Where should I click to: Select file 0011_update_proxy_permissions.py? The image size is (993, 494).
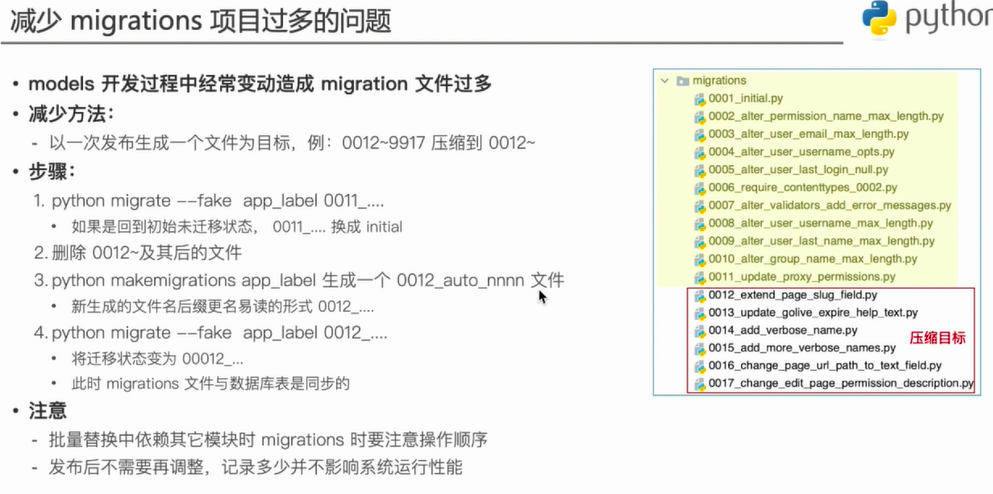click(x=802, y=277)
